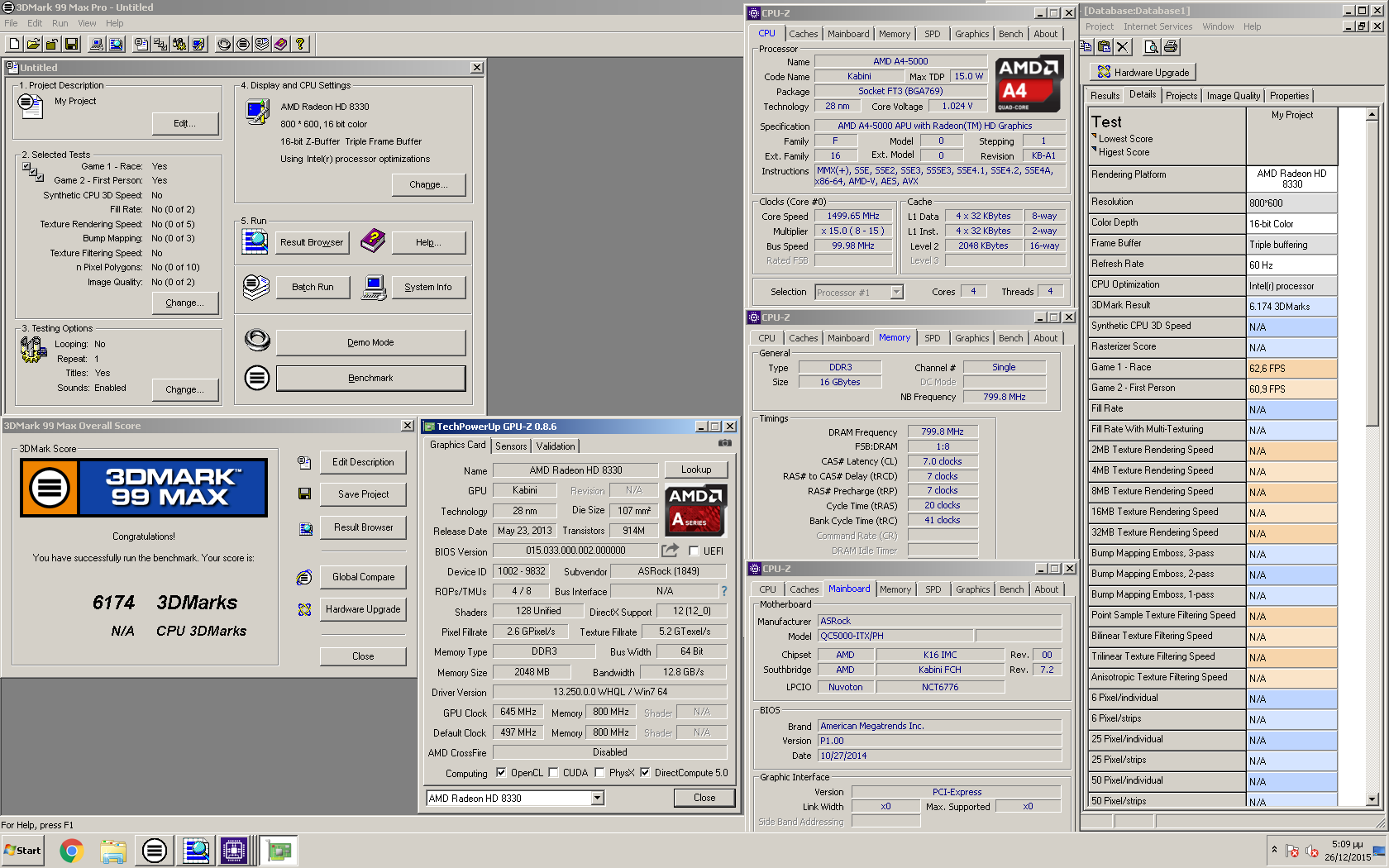Click the Global Compare button
This screenshot has width=1389, height=868.
tap(363, 577)
